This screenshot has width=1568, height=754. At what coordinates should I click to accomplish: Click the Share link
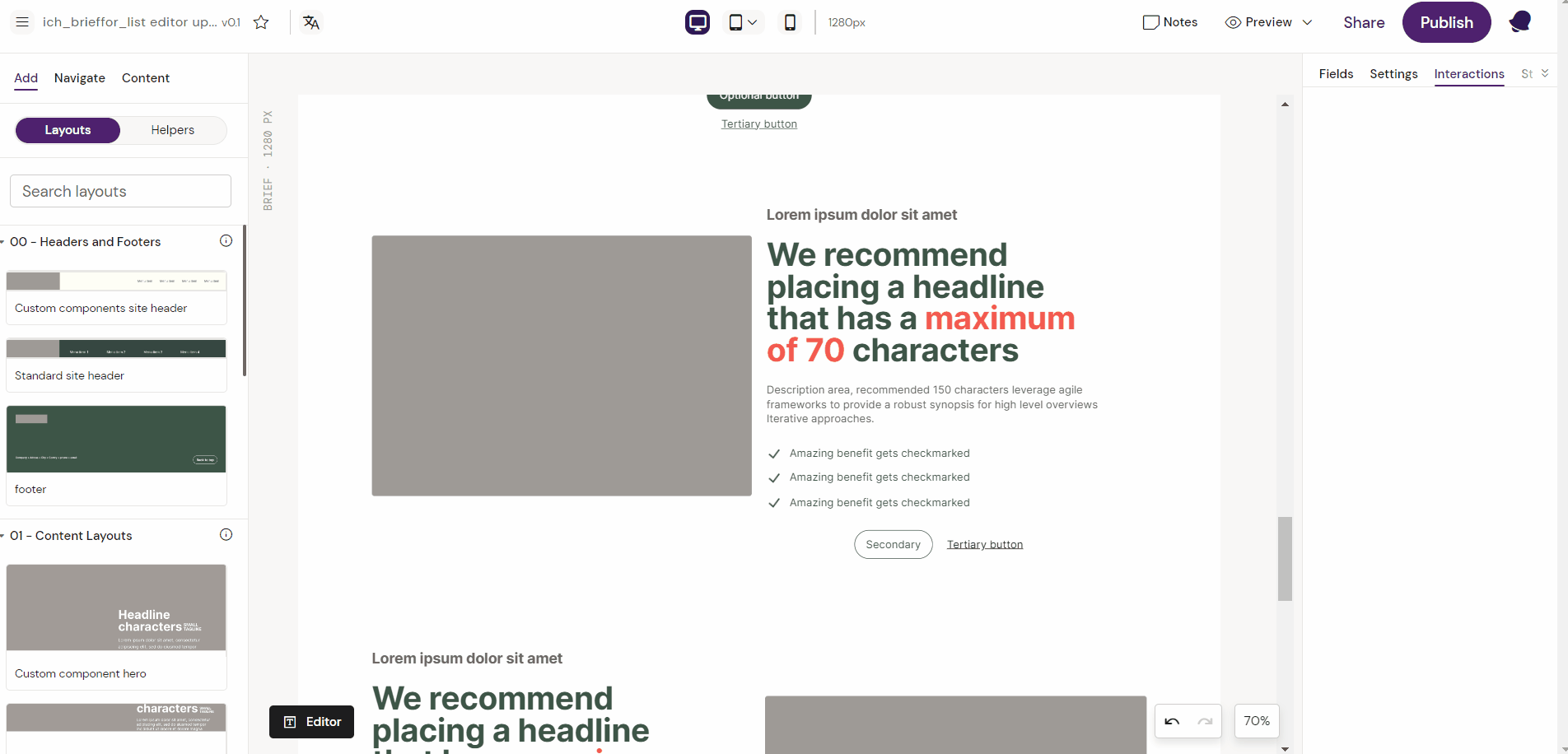(x=1363, y=22)
